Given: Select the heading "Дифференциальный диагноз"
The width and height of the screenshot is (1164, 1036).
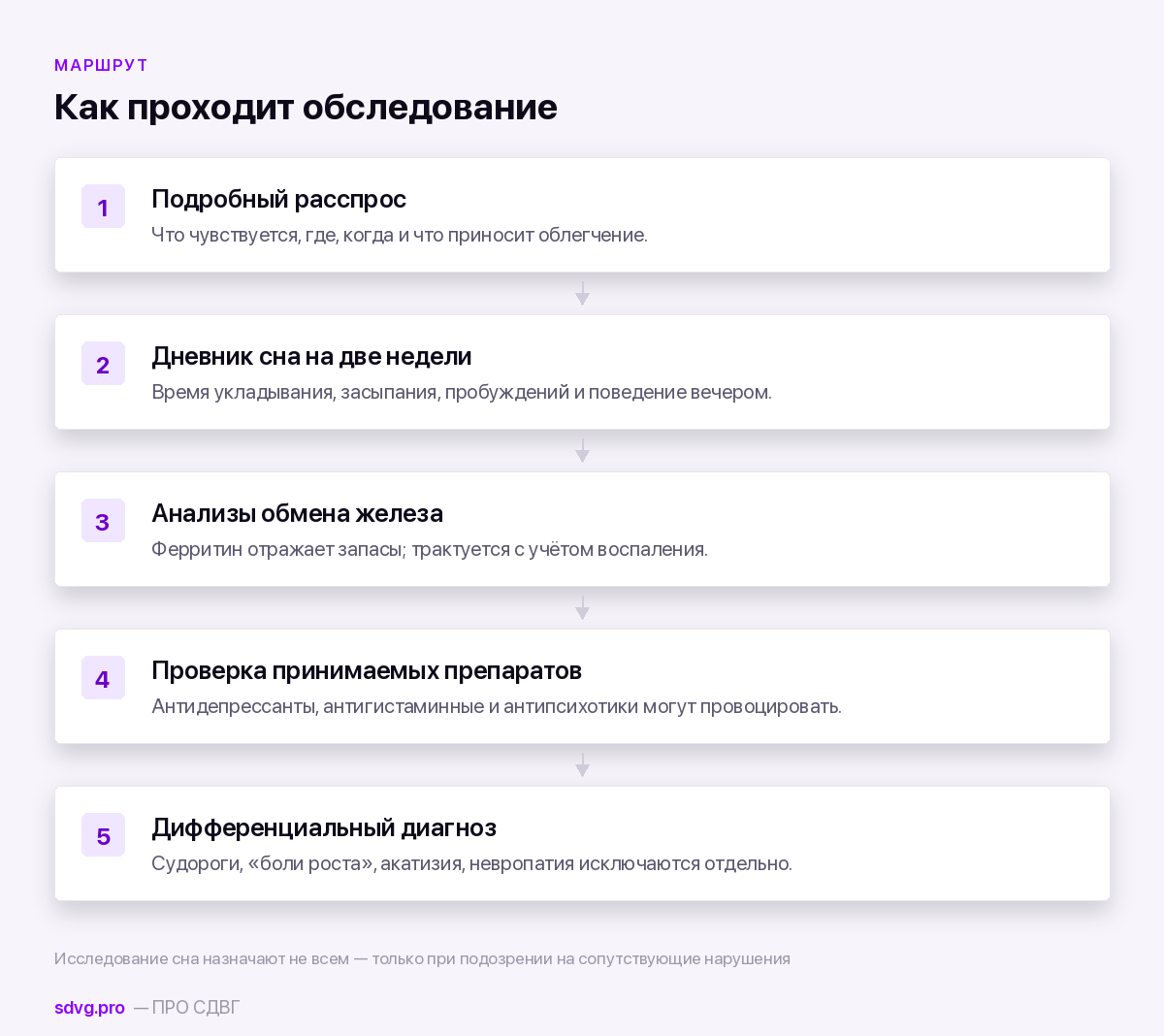Looking at the screenshot, I should point(324,827).
